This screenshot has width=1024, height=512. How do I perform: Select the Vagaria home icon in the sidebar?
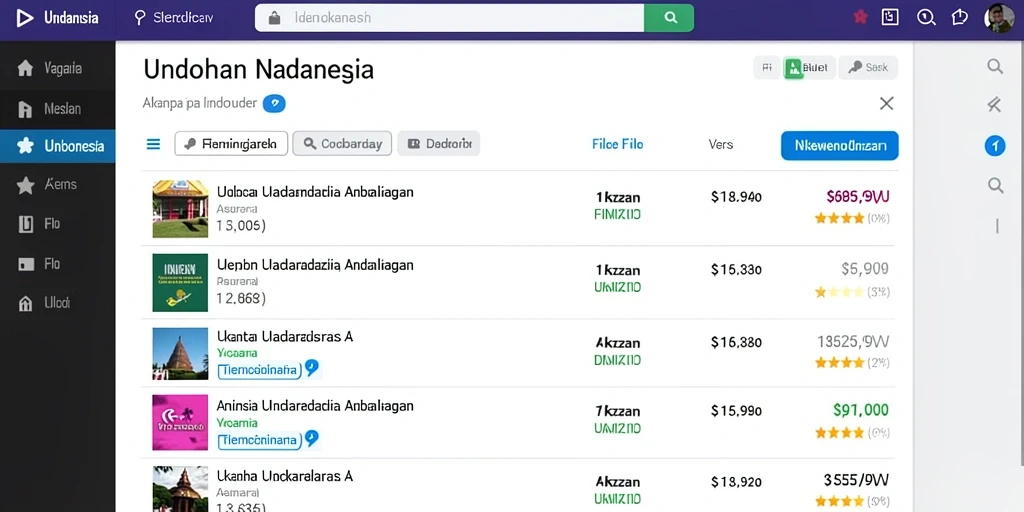[x=25, y=68]
